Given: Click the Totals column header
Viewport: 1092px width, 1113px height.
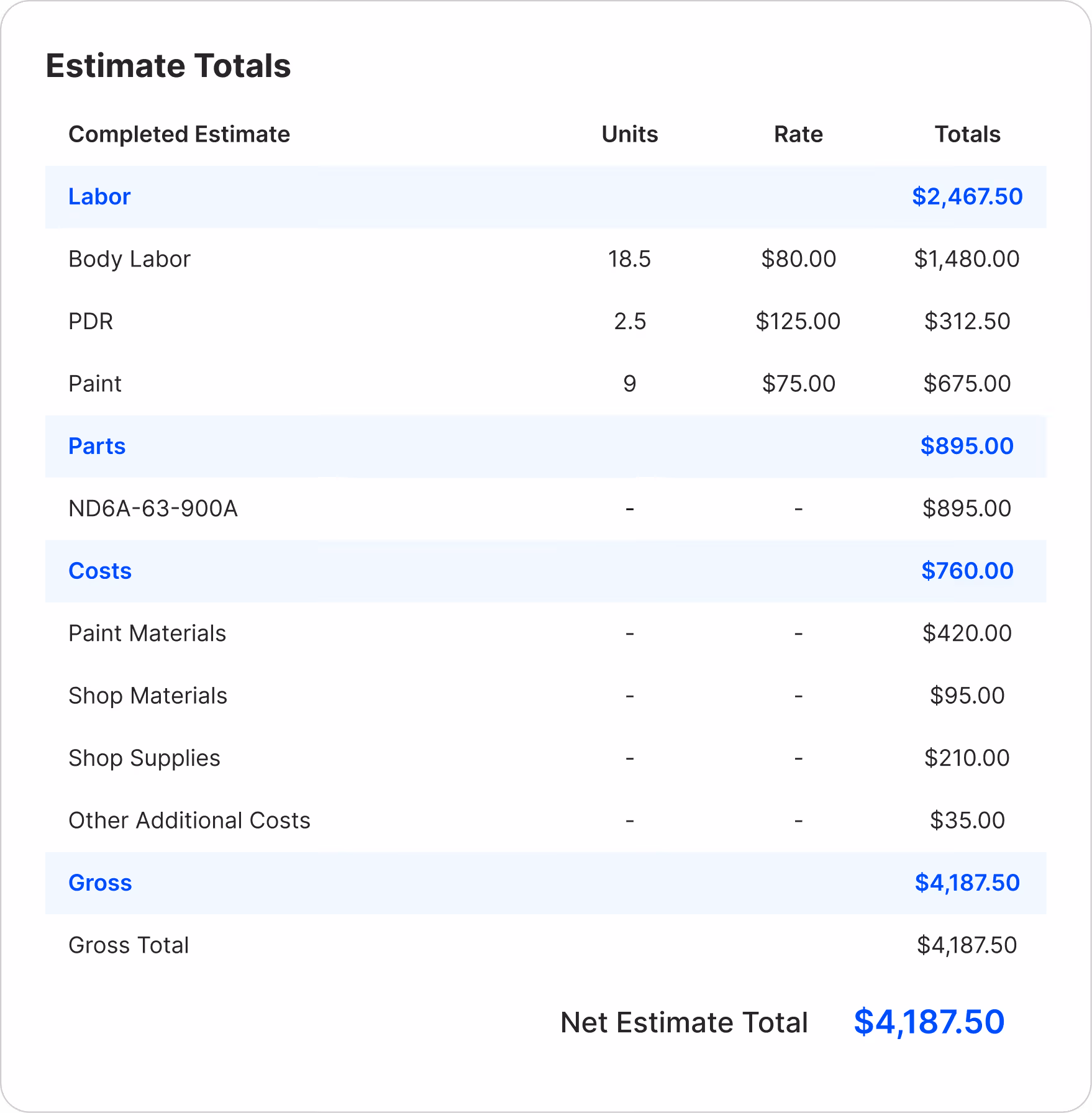Looking at the screenshot, I should tap(968, 134).
